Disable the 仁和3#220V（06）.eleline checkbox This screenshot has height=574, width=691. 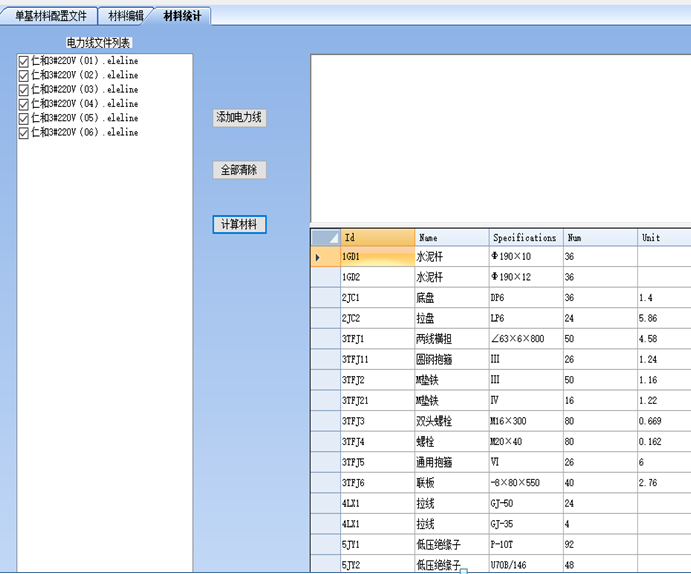[24, 132]
